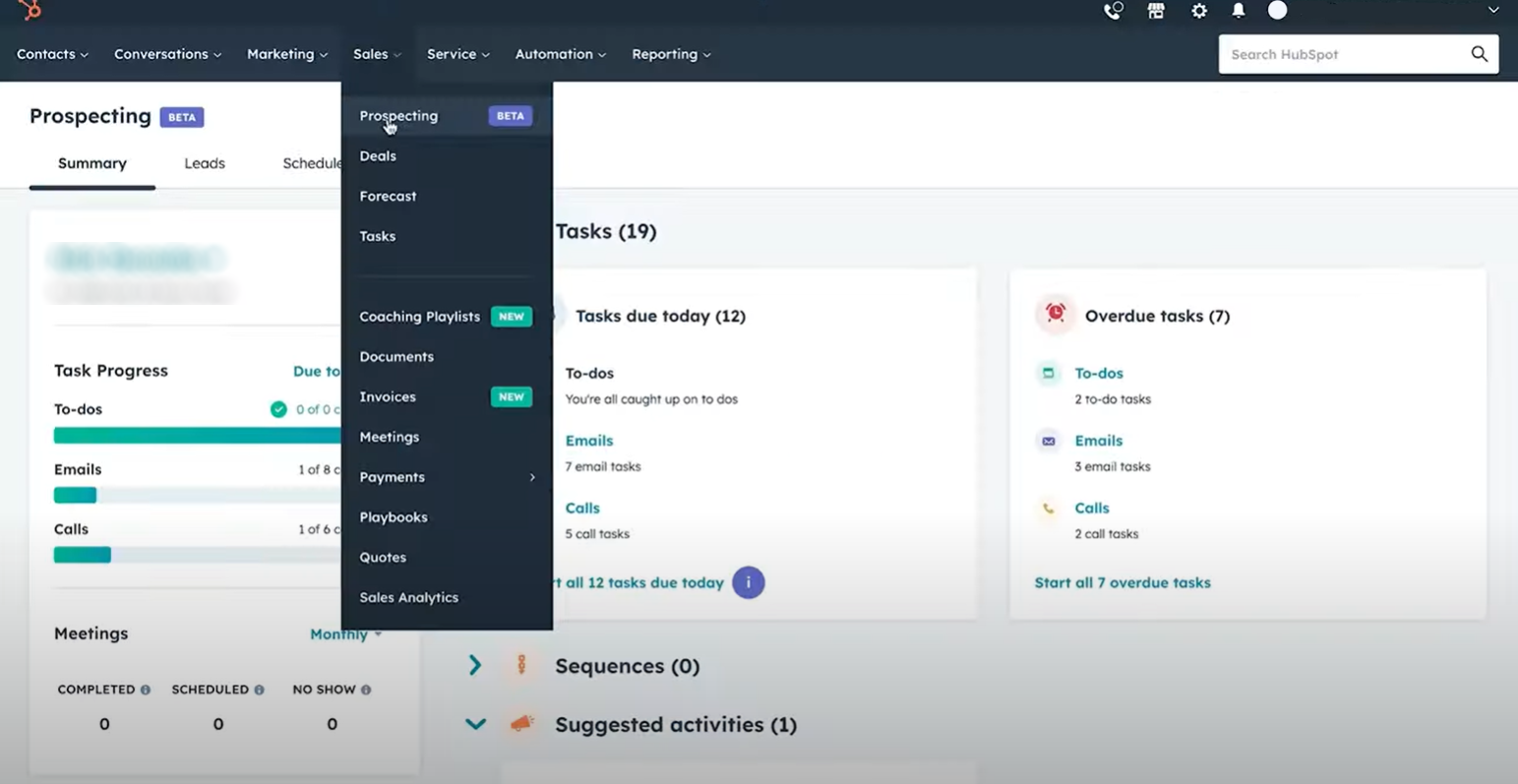Image resolution: width=1518 pixels, height=784 pixels.
Task: Click Start all 7 overdue tasks
Action: point(1123,582)
